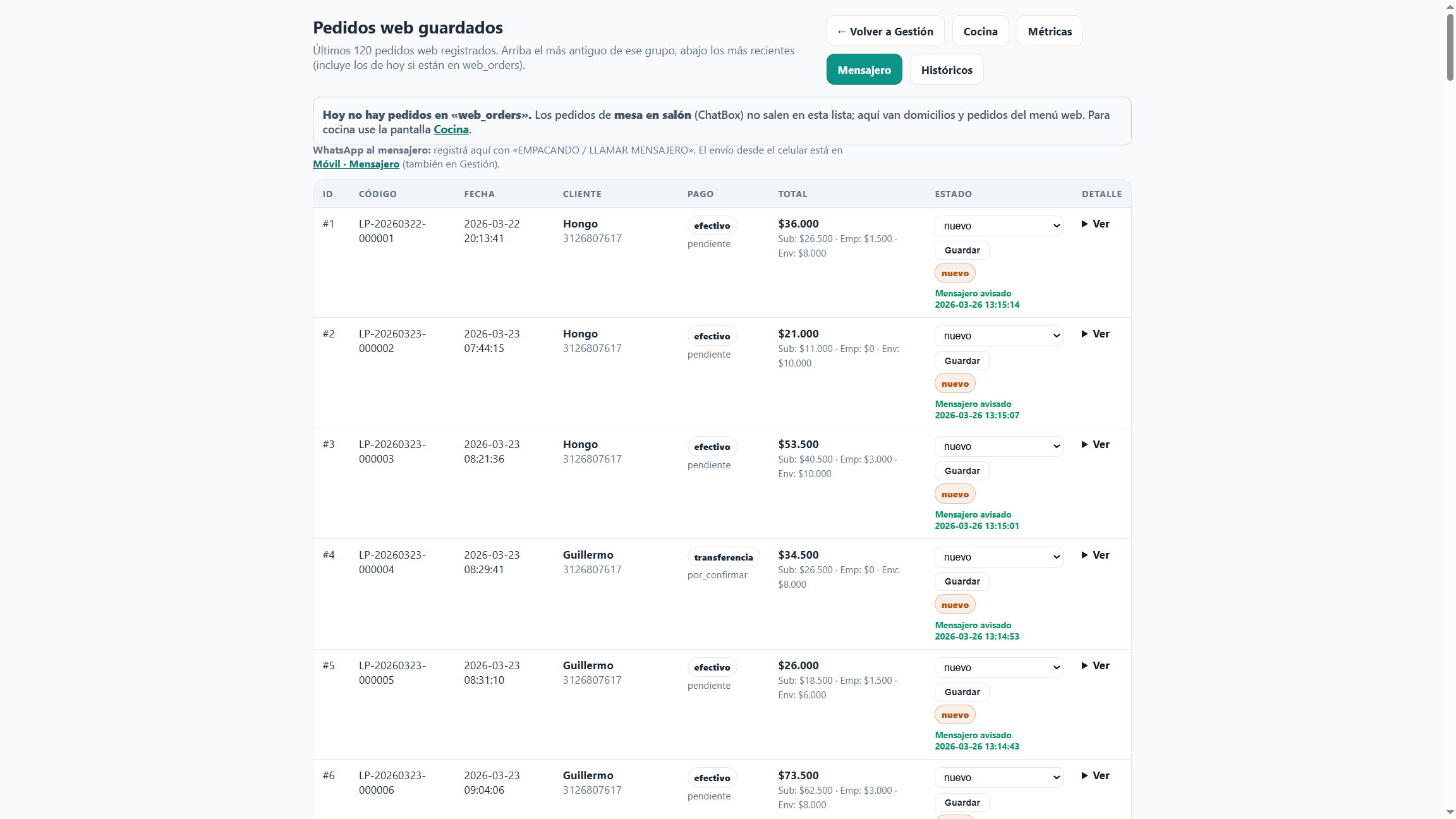This screenshot has width=1456, height=819.
Task: Click Guardar for order LP-20260322-000001
Action: (x=962, y=250)
